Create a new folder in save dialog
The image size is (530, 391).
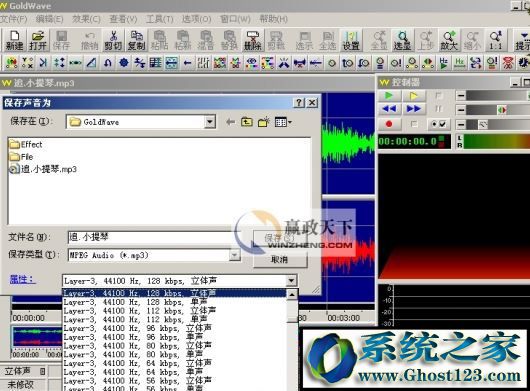pos(264,122)
